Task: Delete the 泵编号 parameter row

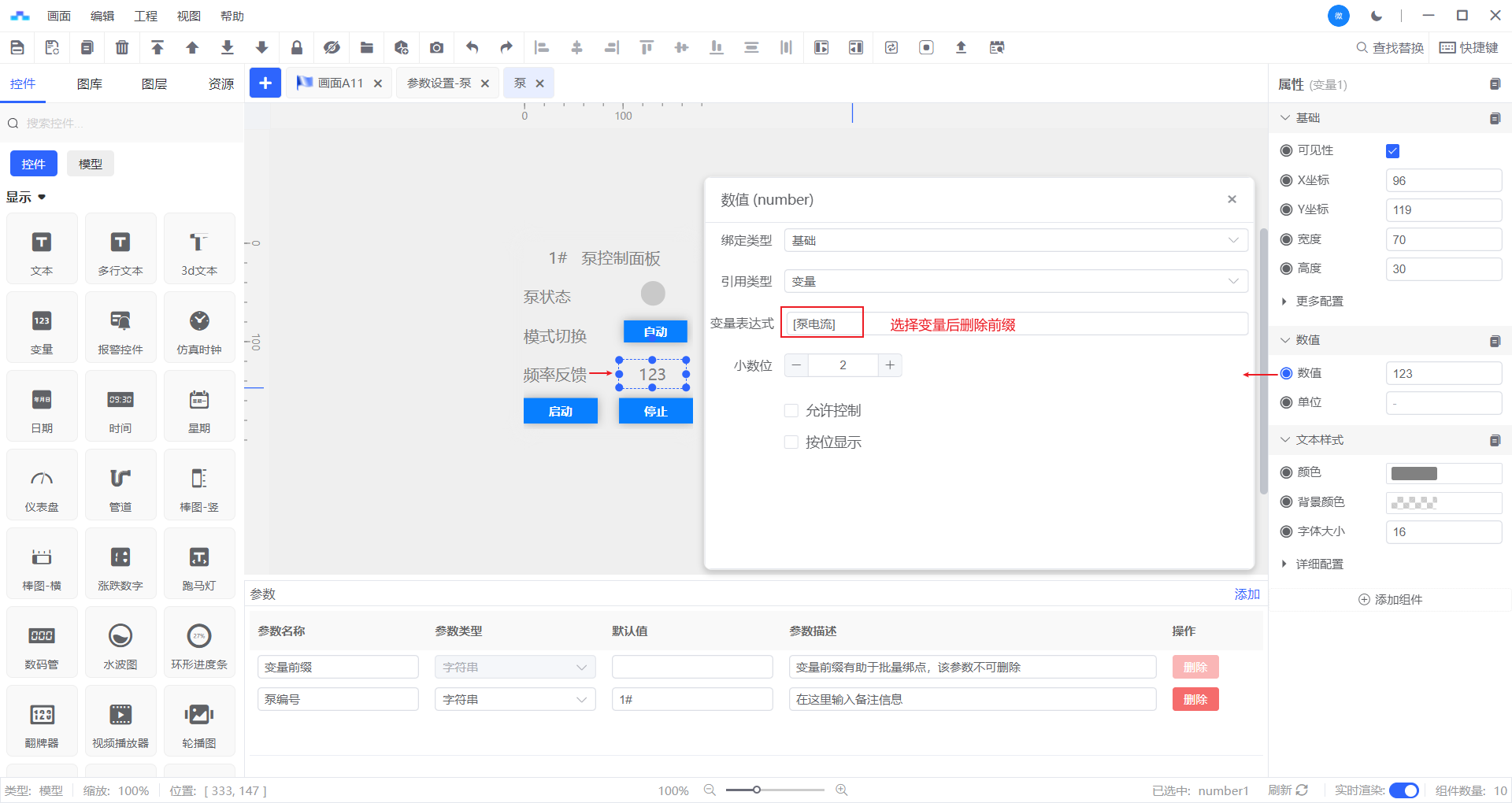Action: click(x=1195, y=699)
